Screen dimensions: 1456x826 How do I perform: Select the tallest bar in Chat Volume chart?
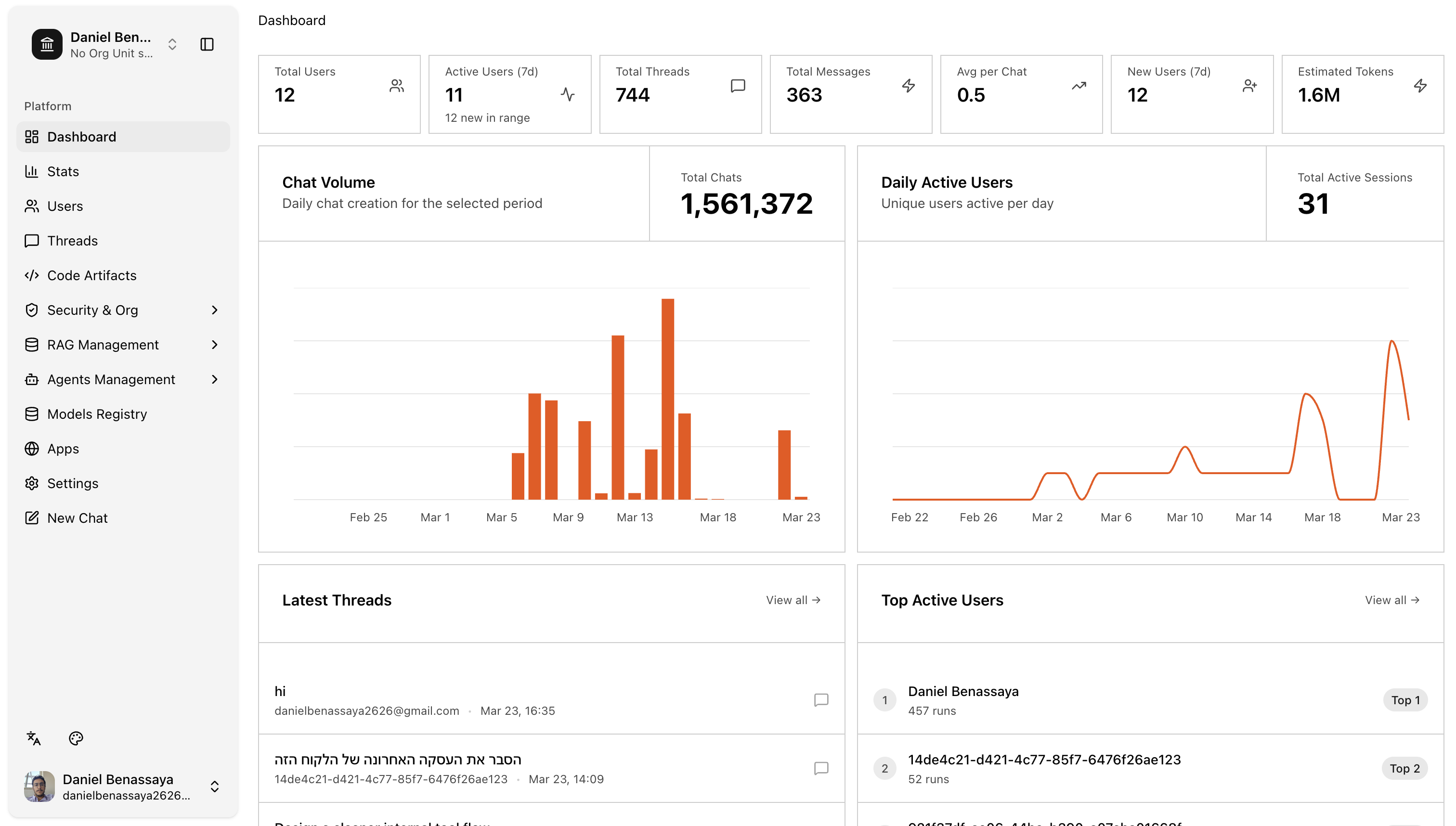pos(669,397)
